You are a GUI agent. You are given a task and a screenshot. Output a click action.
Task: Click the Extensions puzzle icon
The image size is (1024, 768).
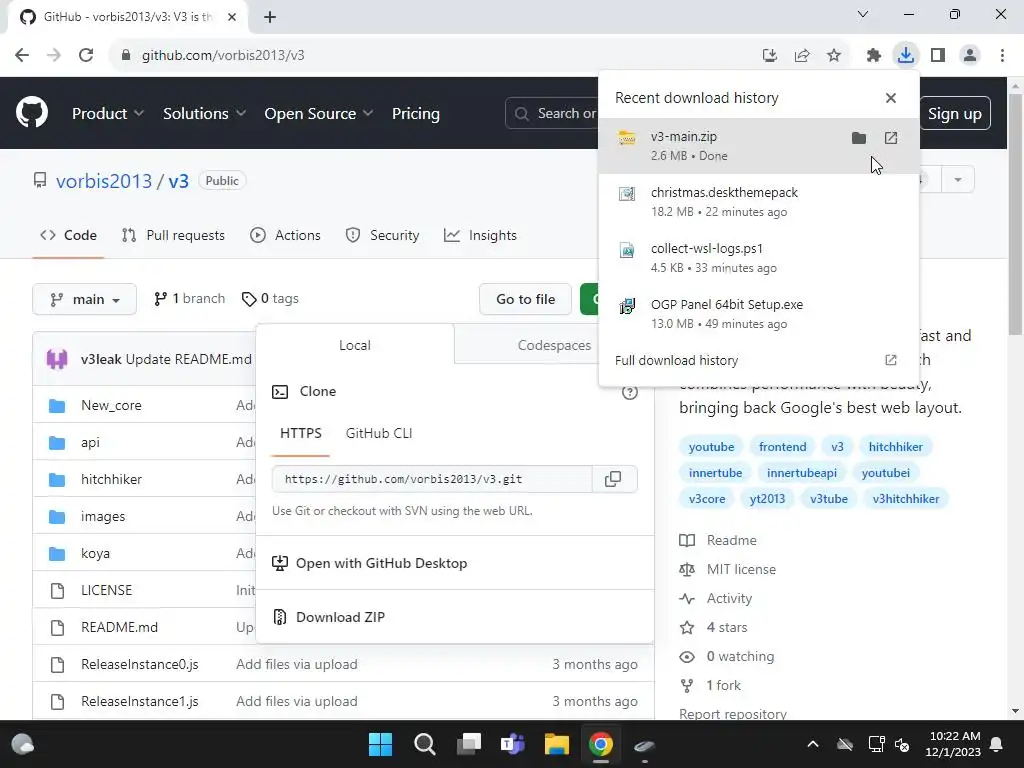(x=873, y=55)
